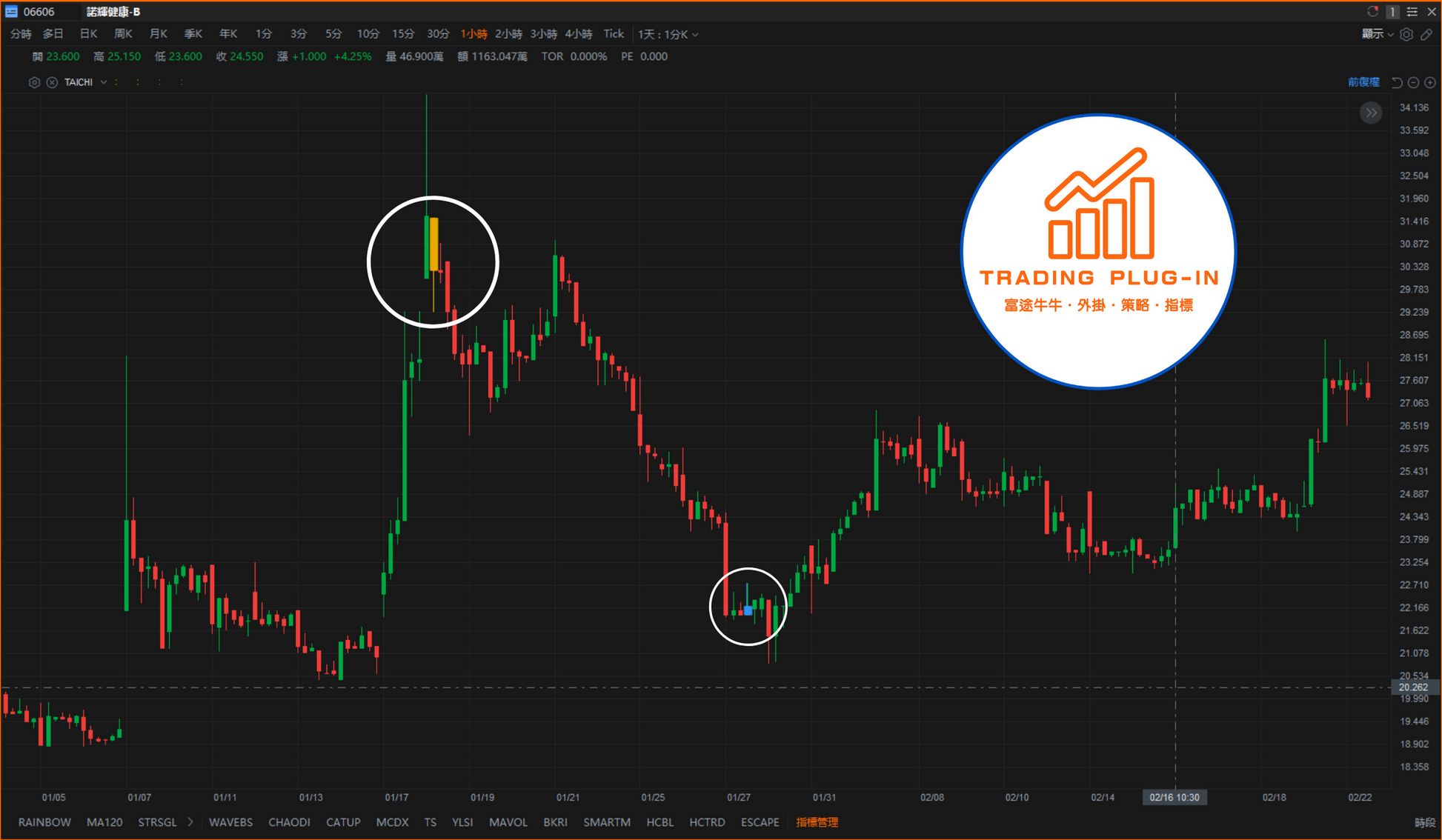
Task: Click the refresh icon with red dot
Action: [1372, 12]
